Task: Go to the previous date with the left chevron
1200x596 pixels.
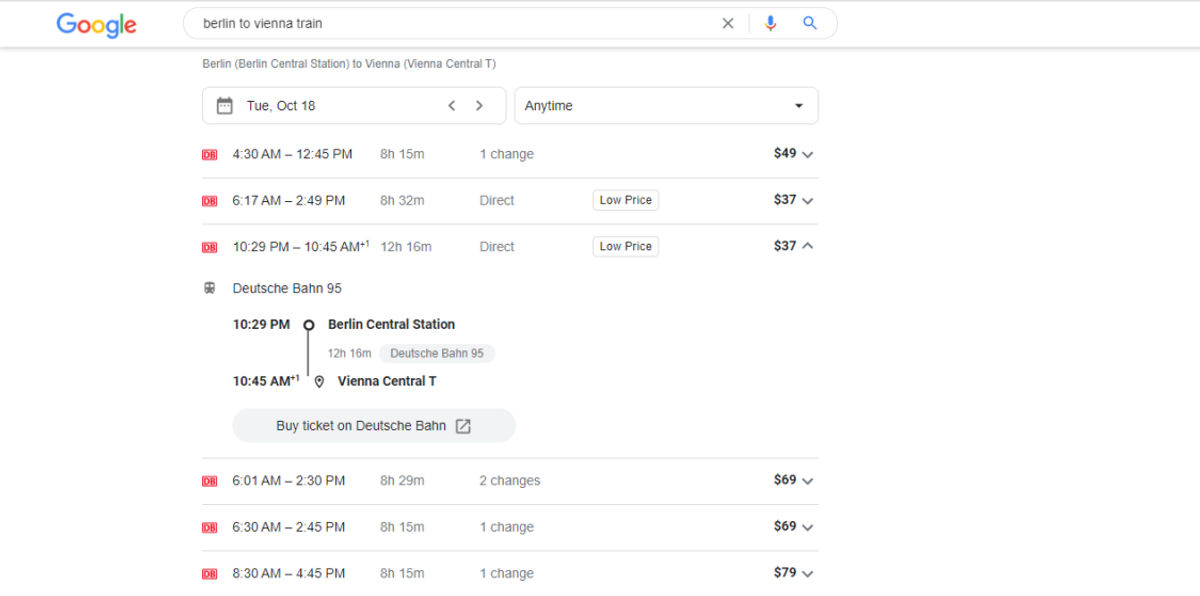Action: click(x=451, y=104)
